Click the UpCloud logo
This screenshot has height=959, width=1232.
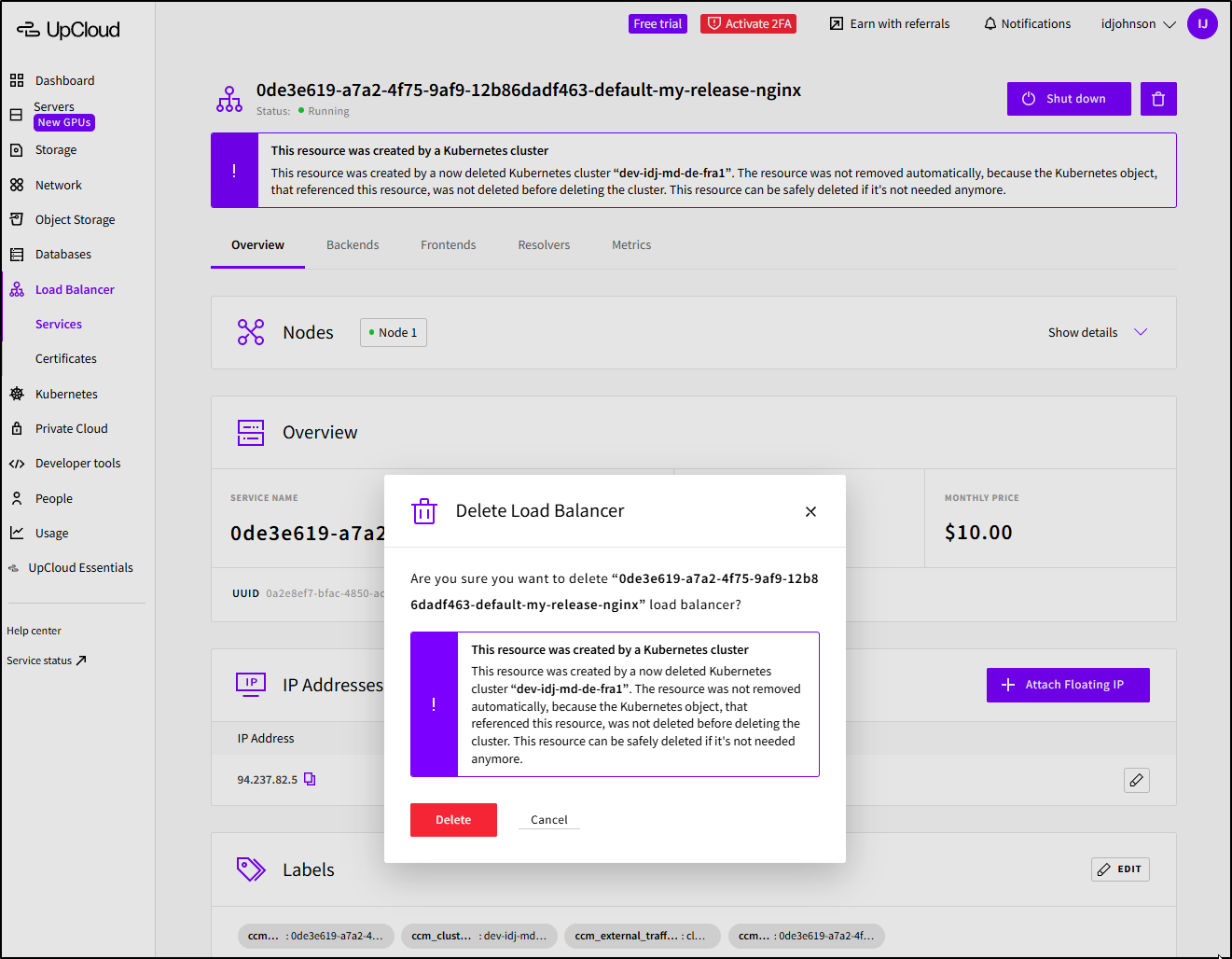(x=69, y=30)
